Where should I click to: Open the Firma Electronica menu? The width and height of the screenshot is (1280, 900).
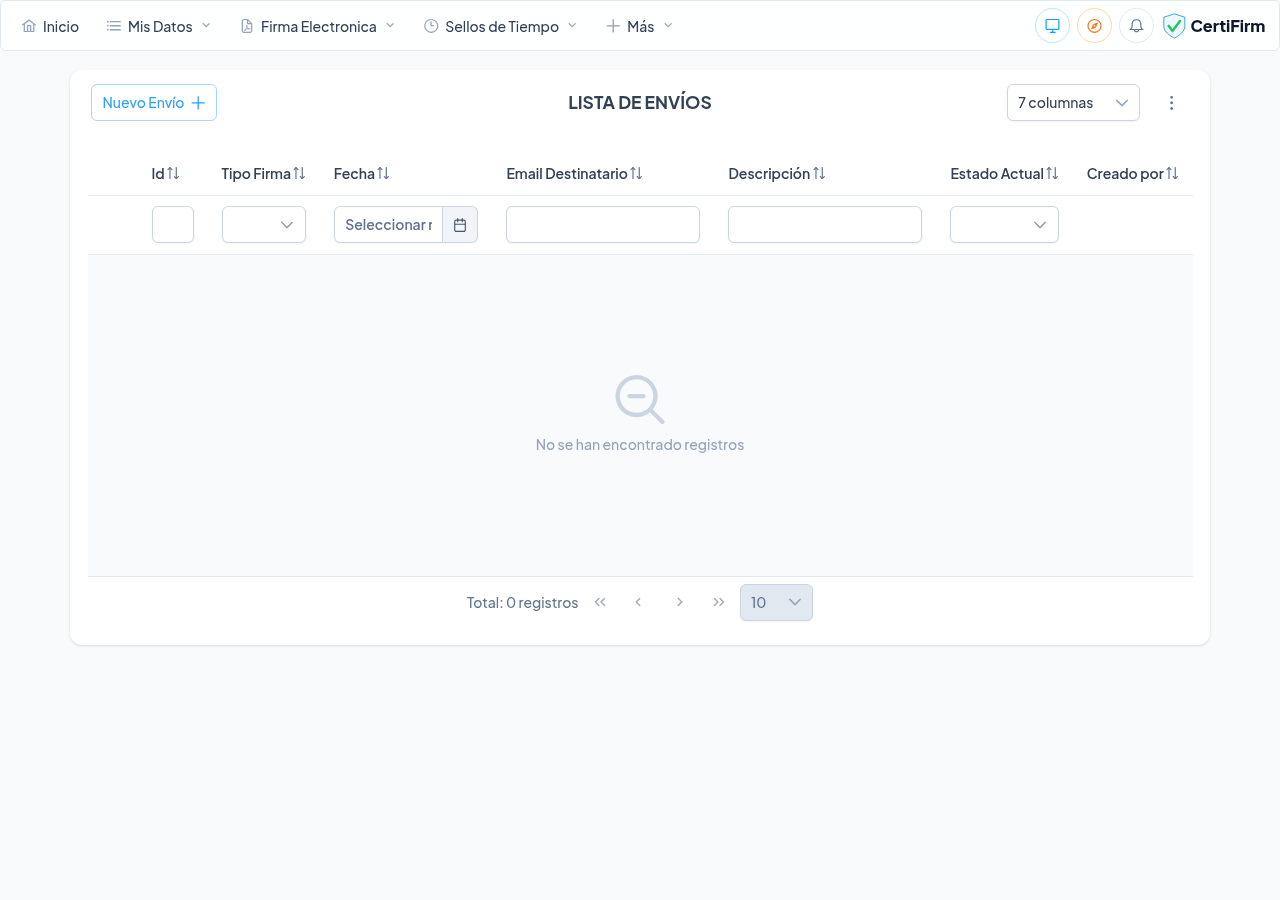click(318, 26)
